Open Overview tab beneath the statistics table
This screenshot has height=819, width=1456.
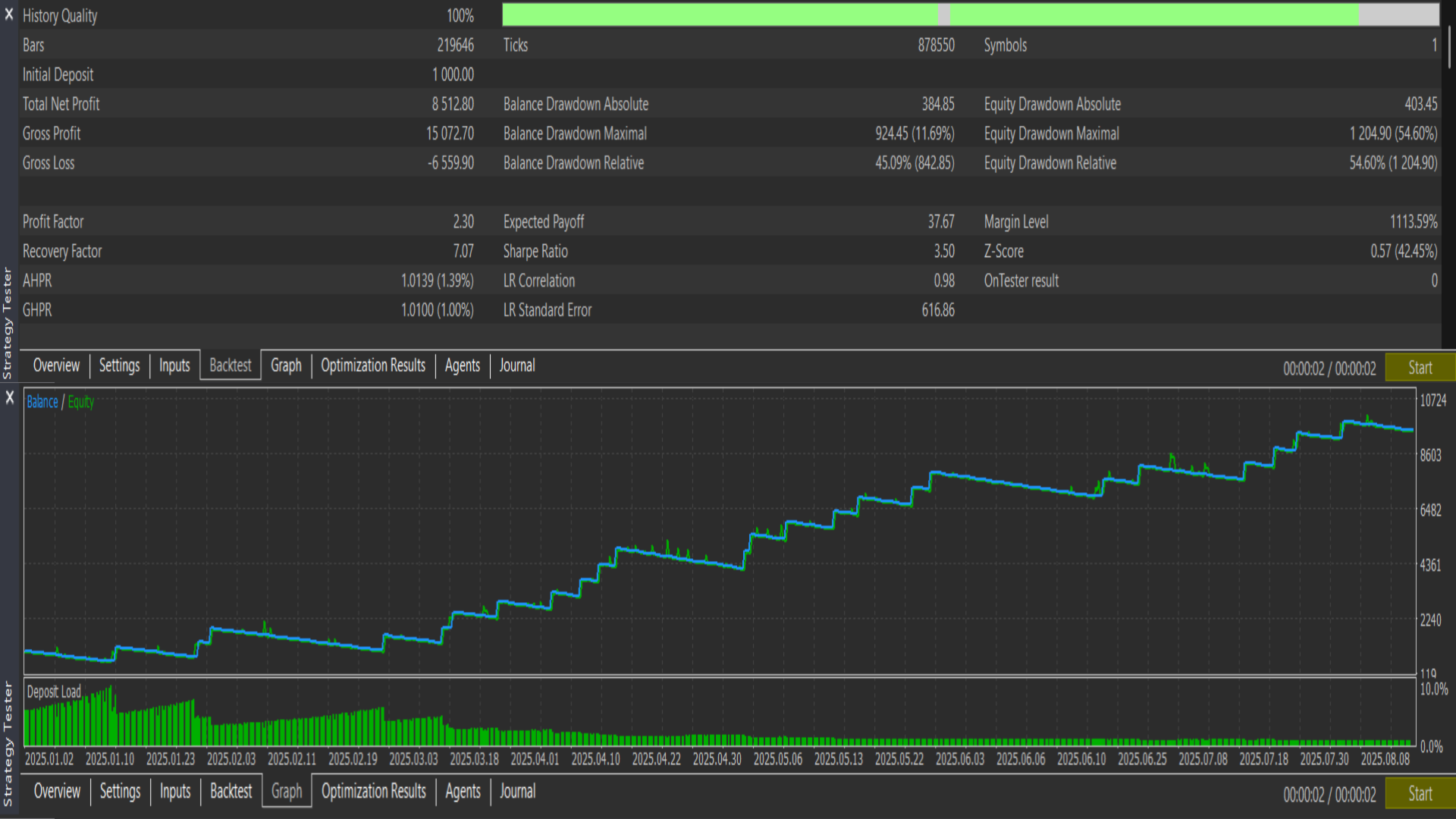[56, 366]
